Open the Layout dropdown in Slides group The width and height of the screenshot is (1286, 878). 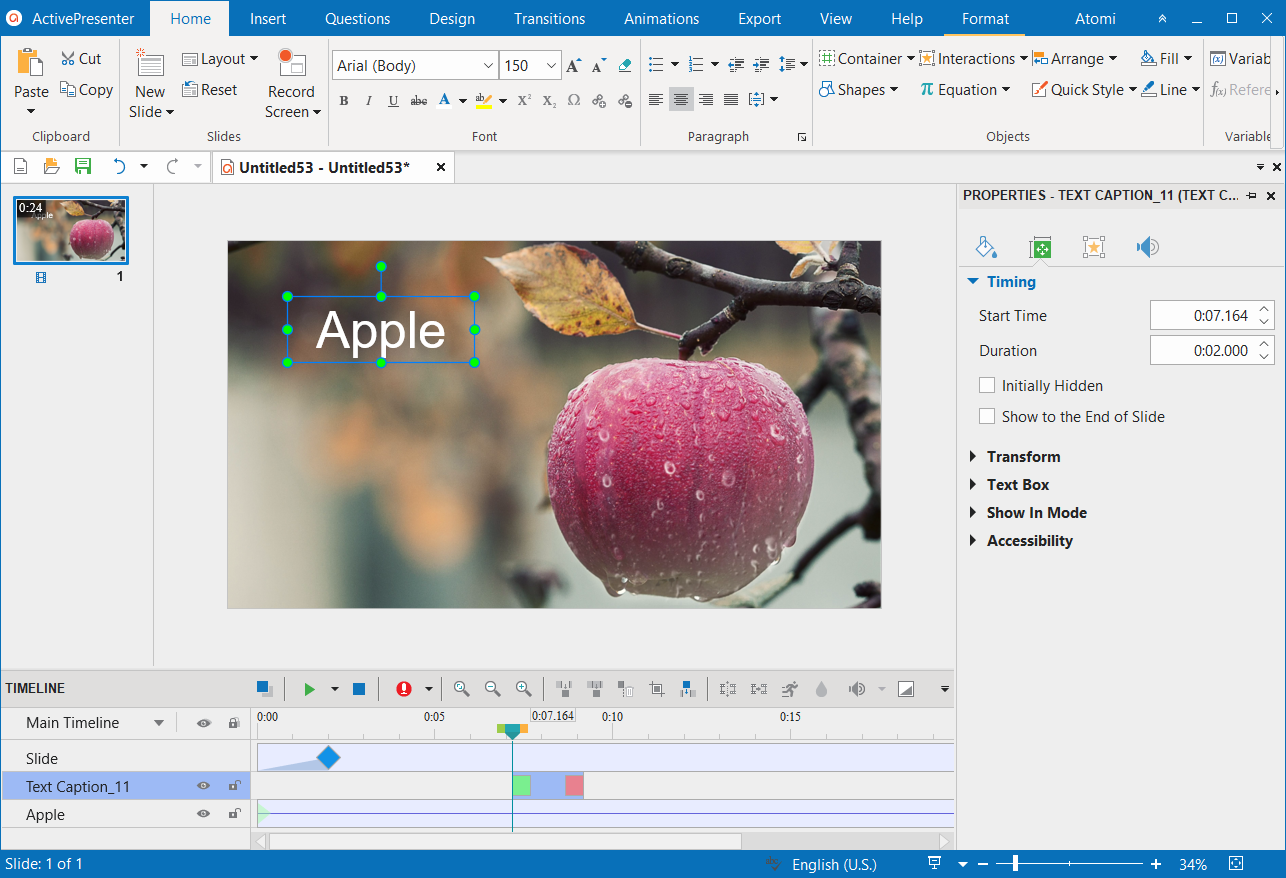click(220, 59)
